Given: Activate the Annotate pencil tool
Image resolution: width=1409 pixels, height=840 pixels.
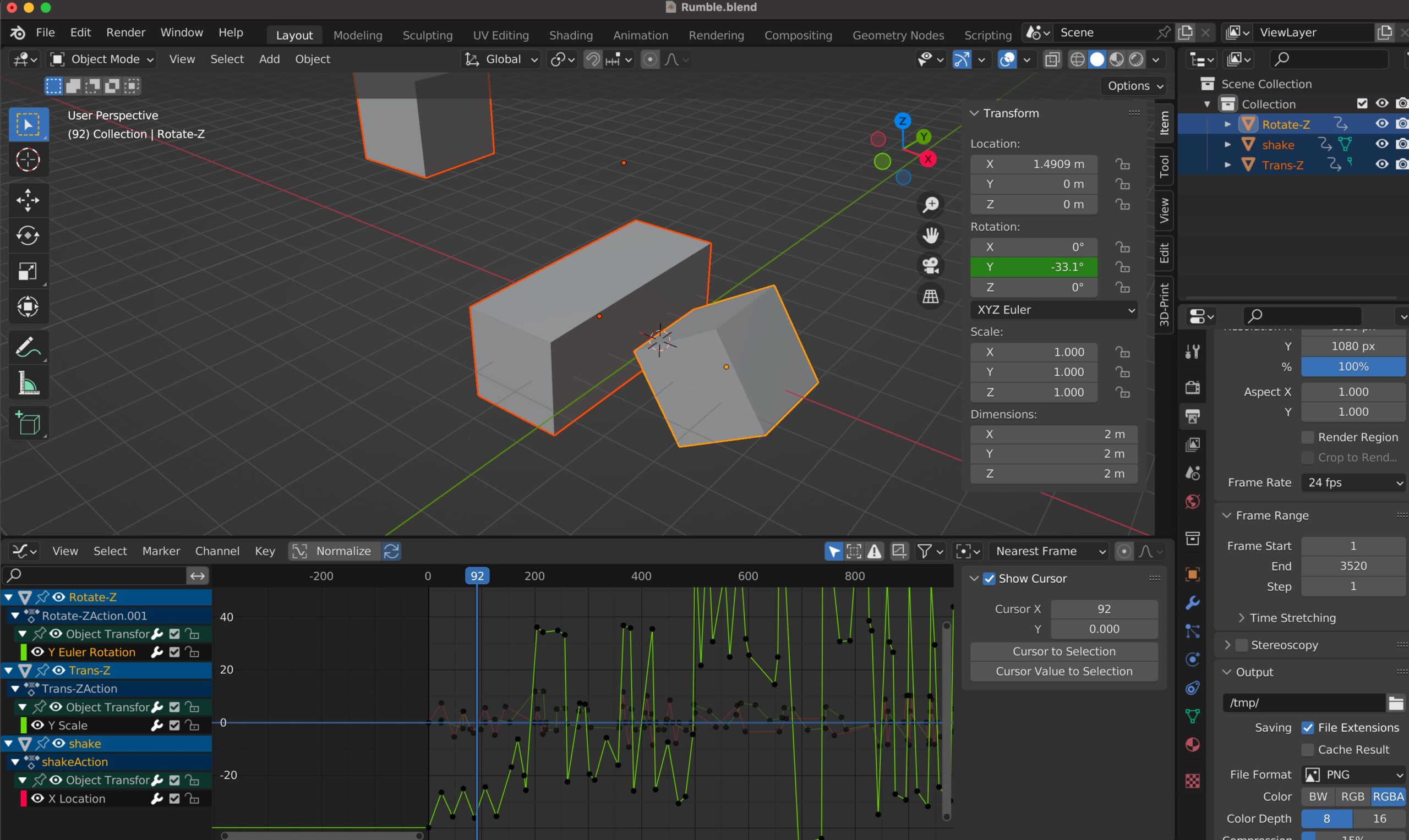Looking at the screenshot, I should click(28, 348).
